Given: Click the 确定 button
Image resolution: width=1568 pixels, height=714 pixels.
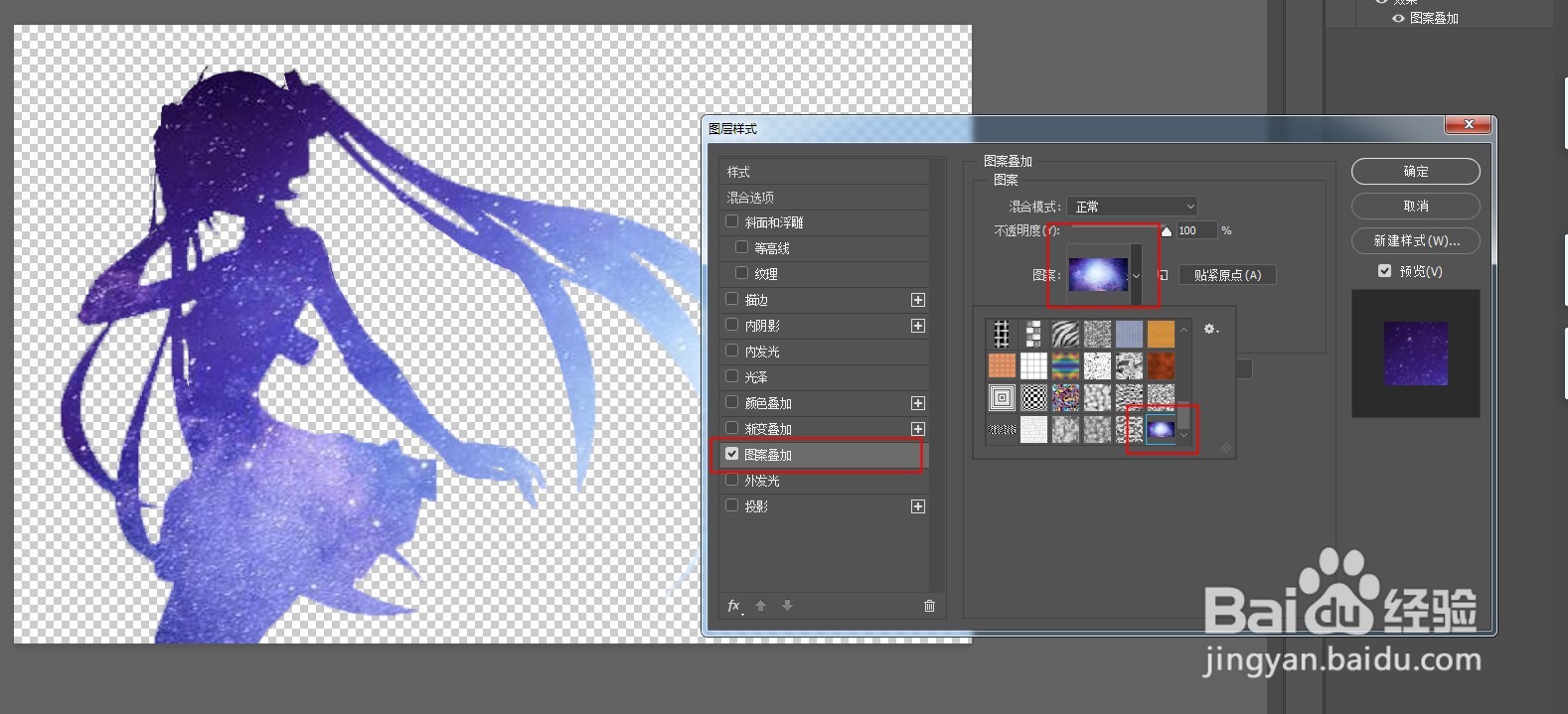Looking at the screenshot, I should coord(1416,172).
